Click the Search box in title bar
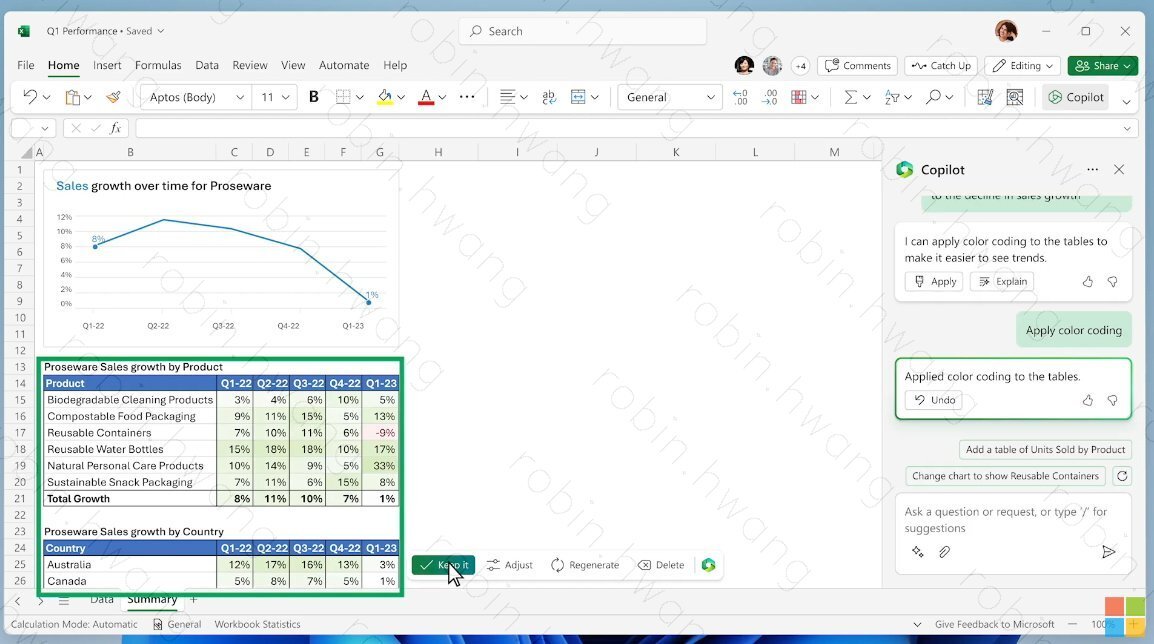 coord(583,31)
